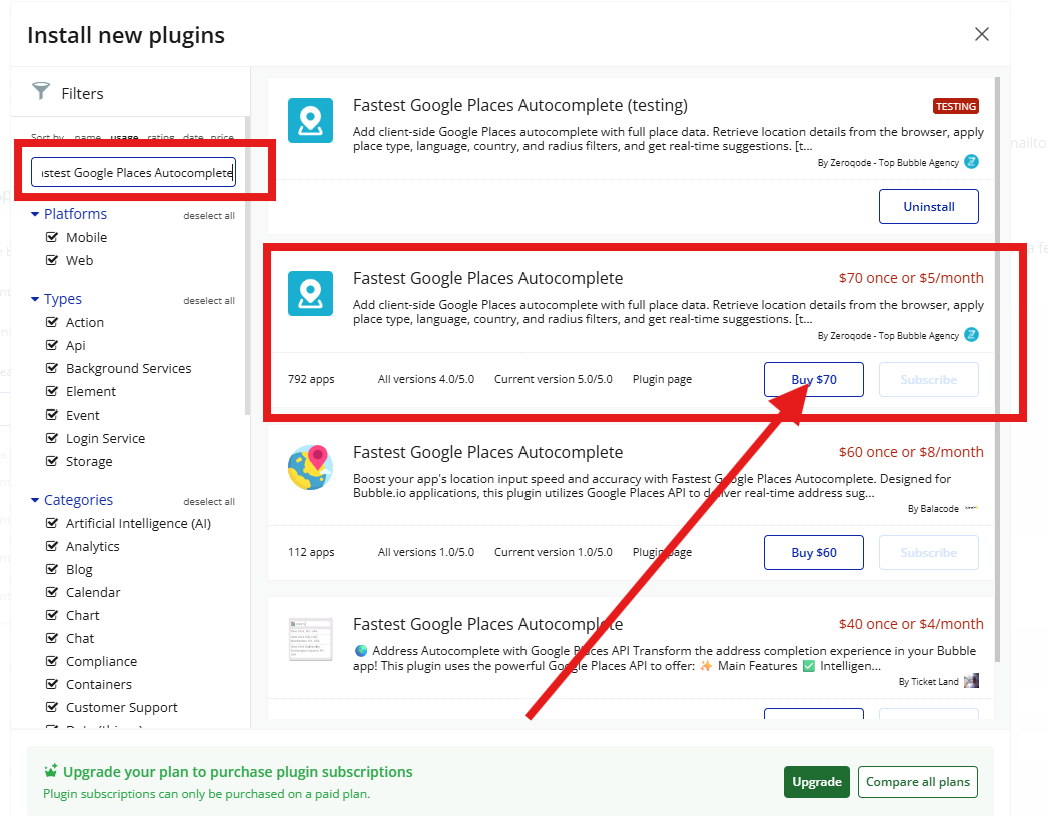Click '$40 once or $4/month' price text

tap(911, 624)
